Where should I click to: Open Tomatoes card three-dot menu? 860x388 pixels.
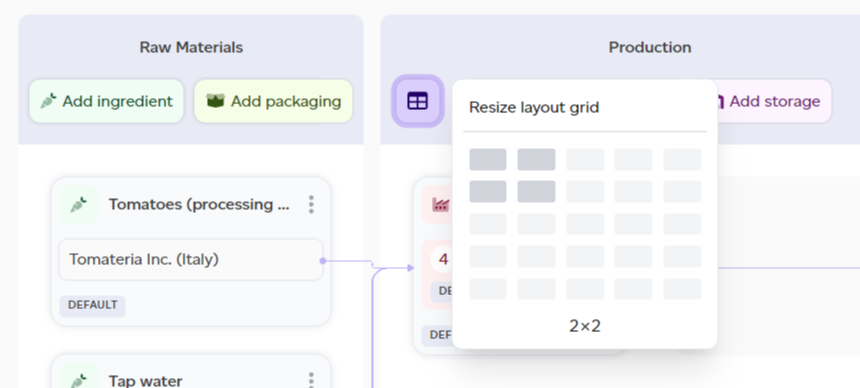pos(311,204)
